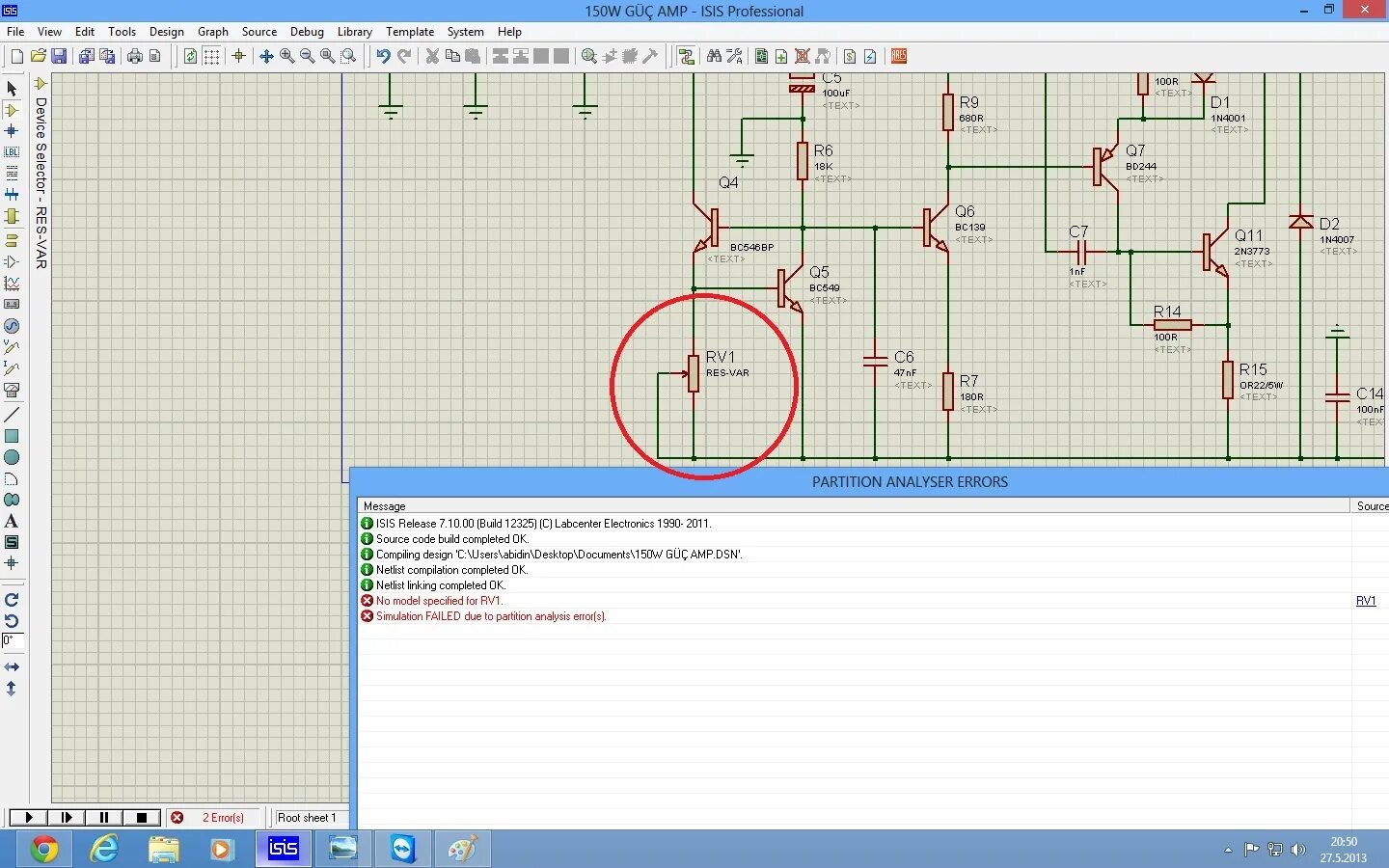Copy selection to clipboard
This screenshot has width=1389, height=868.
coord(452,57)
